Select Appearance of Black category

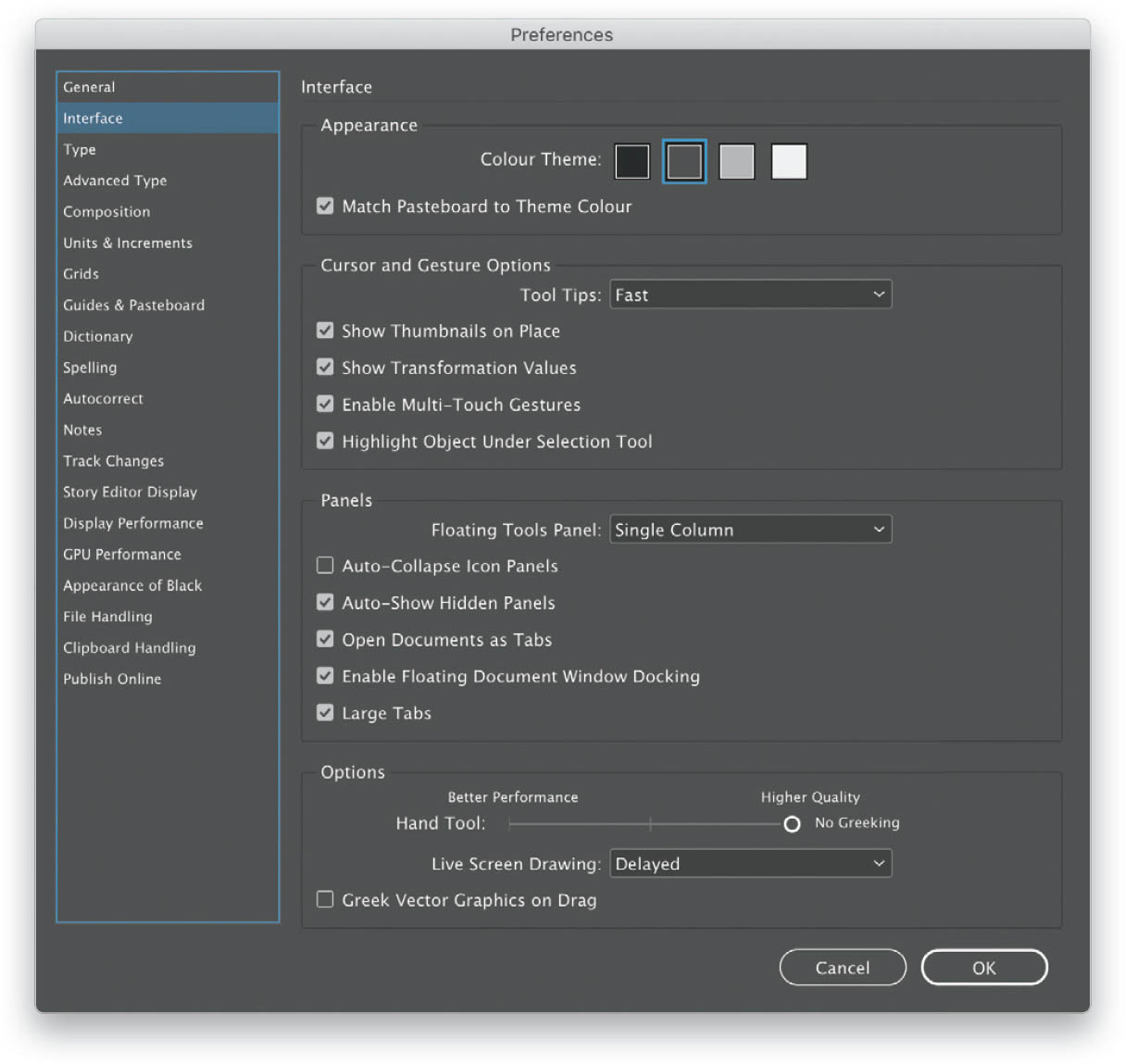(x=168, y=585)
